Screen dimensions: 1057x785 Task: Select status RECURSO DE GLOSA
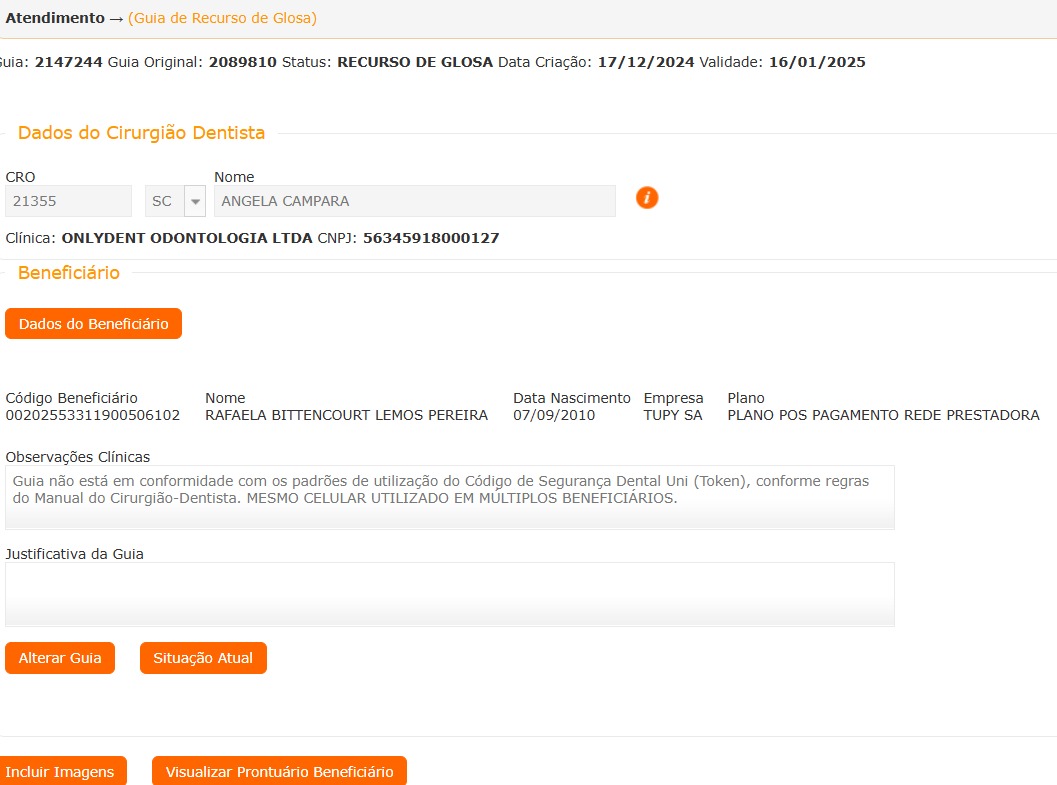pos(415,62)
